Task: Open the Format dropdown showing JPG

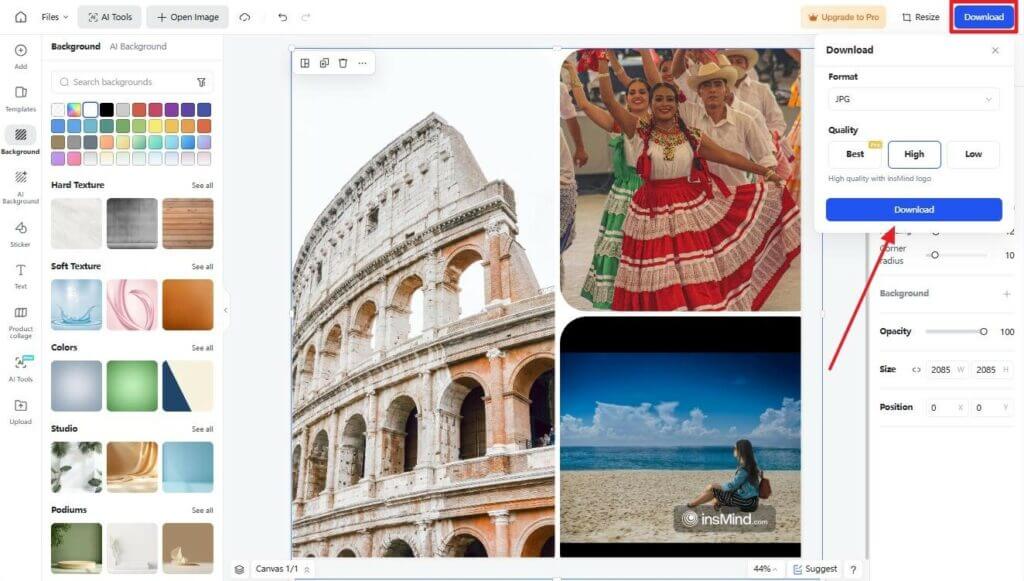Action: [x=913, y=99]
